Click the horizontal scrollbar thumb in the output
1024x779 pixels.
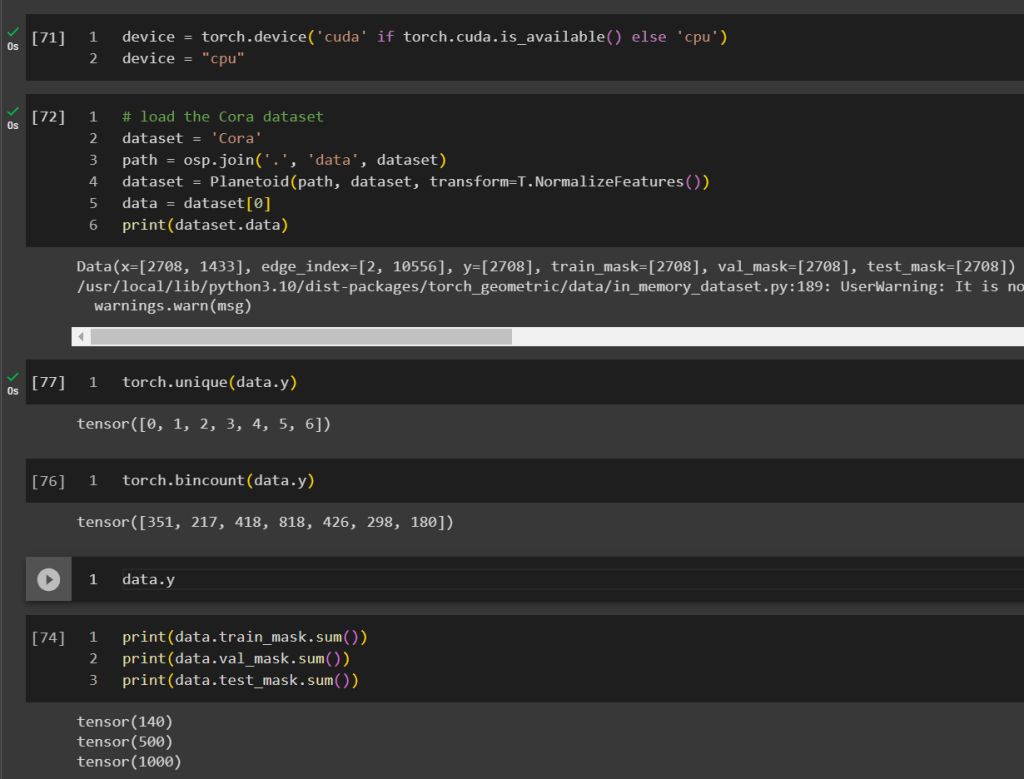[300, 337]
